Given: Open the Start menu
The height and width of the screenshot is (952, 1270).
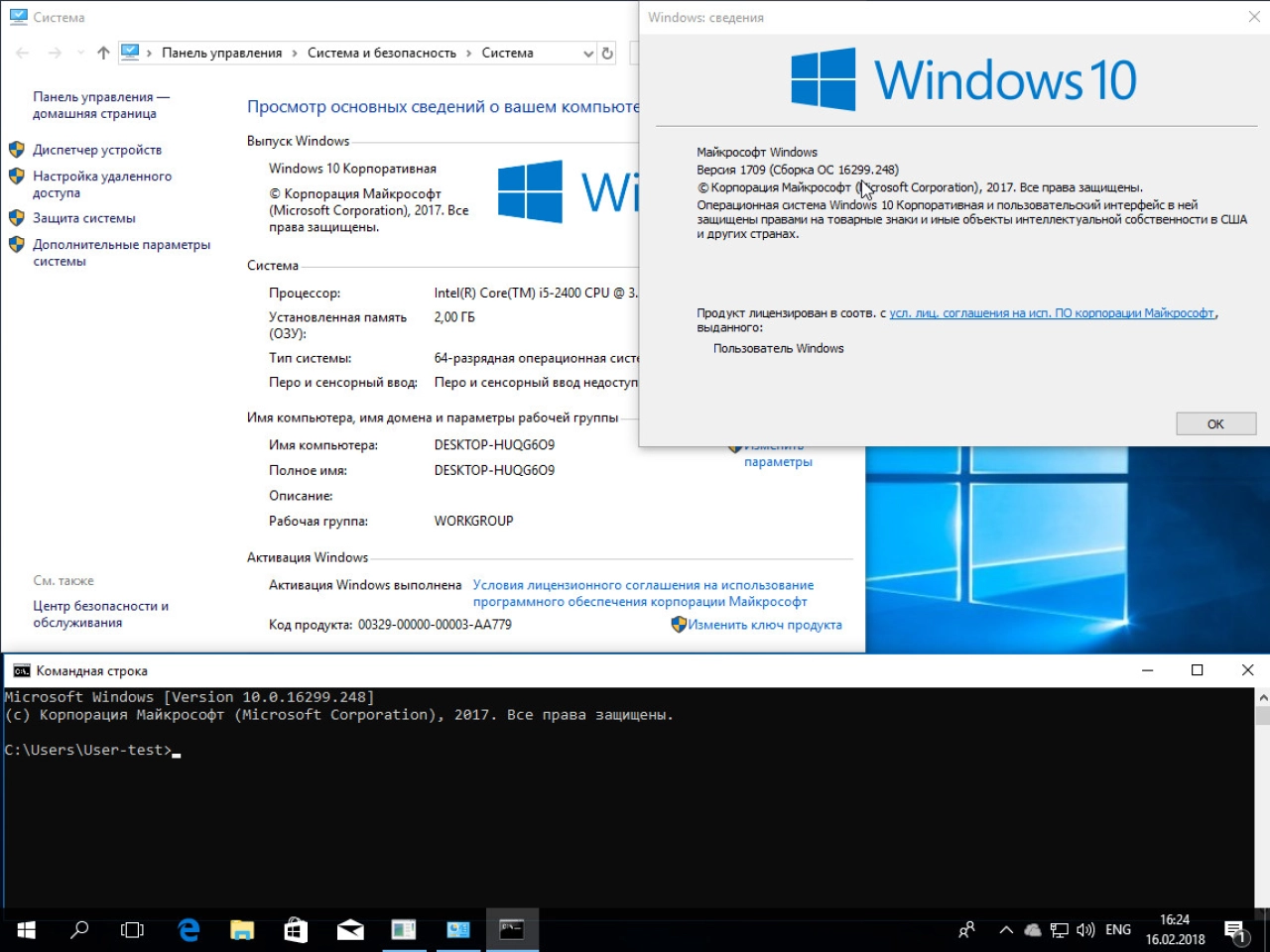Looking at the screenshot, I should [27, 929].
